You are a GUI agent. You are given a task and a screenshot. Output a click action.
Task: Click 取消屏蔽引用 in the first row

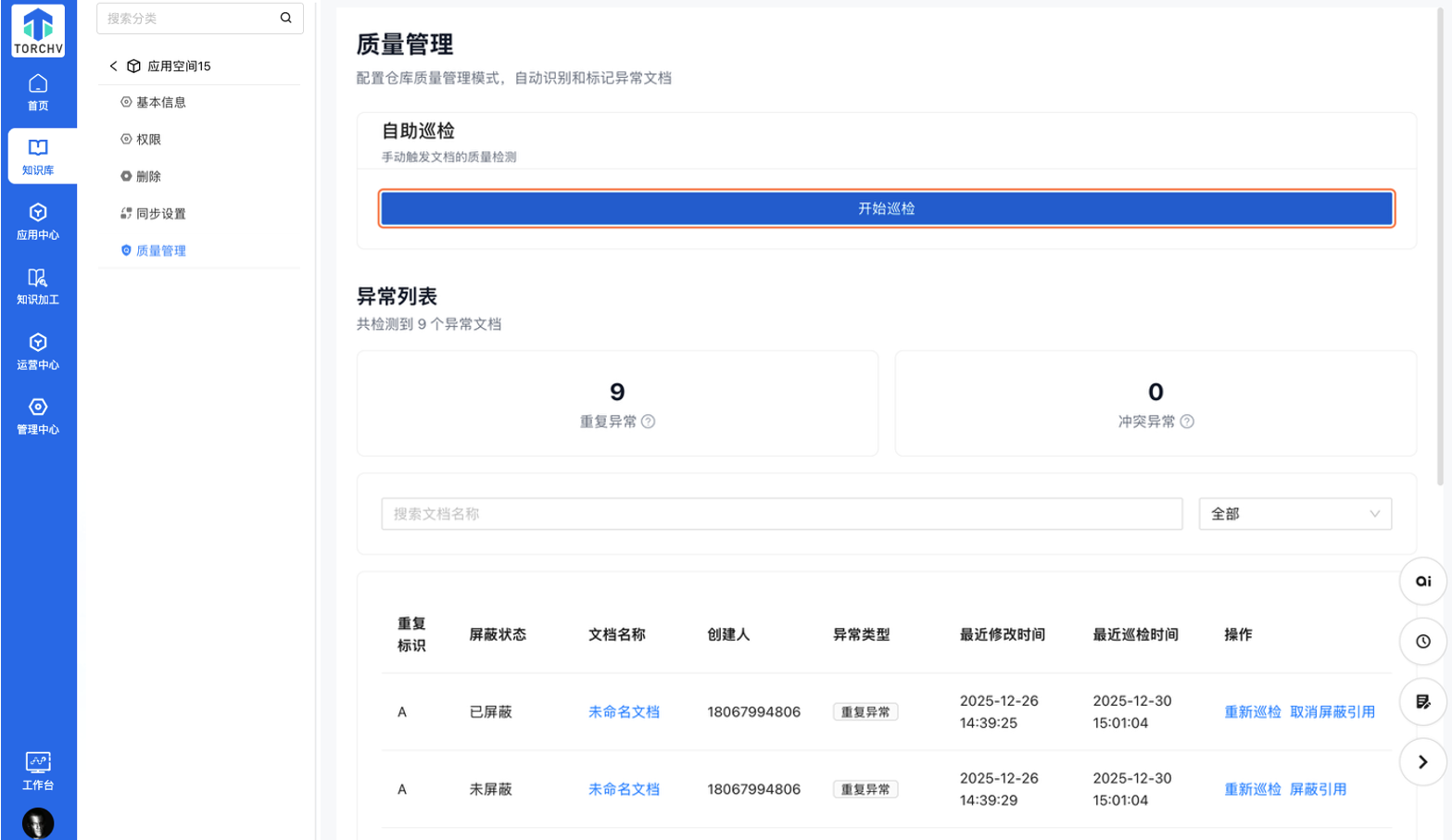pos(1332,711)
